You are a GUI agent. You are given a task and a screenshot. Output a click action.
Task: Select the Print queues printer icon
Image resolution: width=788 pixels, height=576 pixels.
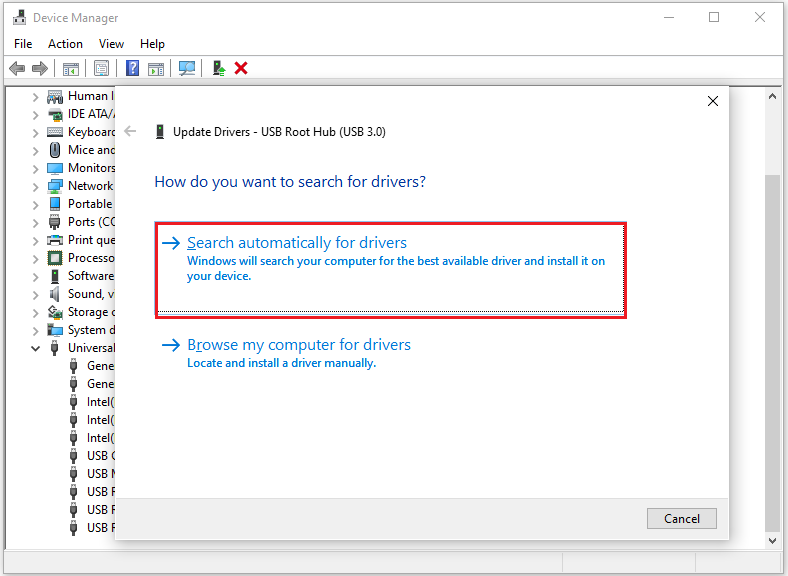tap(55, 240)
